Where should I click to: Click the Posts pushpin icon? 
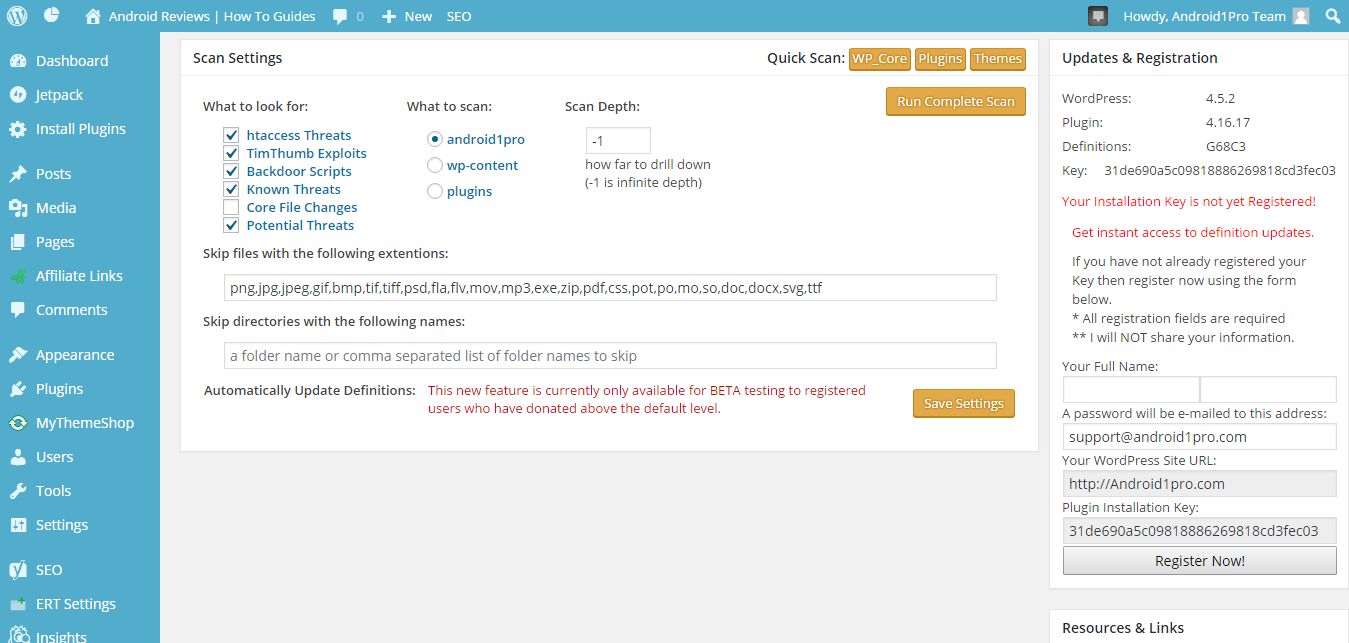click(18, 174)
